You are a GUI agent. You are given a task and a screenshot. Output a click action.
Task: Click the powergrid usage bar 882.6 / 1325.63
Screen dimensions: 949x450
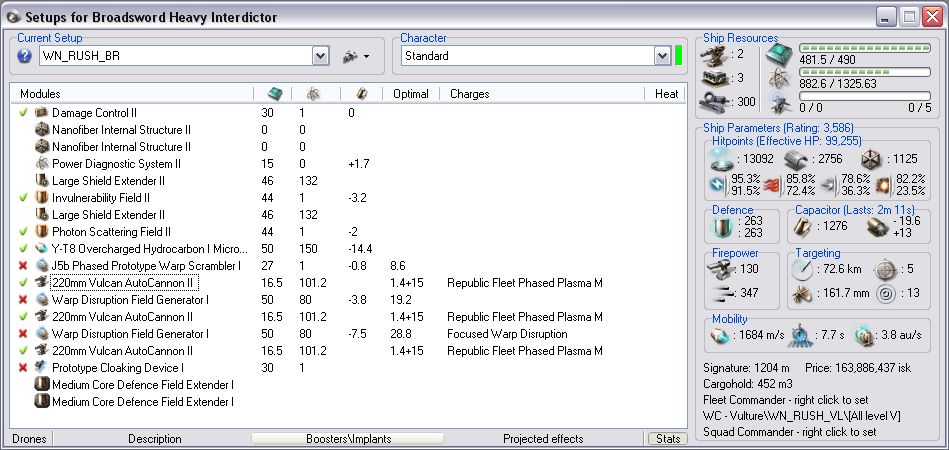pos(865,72)
